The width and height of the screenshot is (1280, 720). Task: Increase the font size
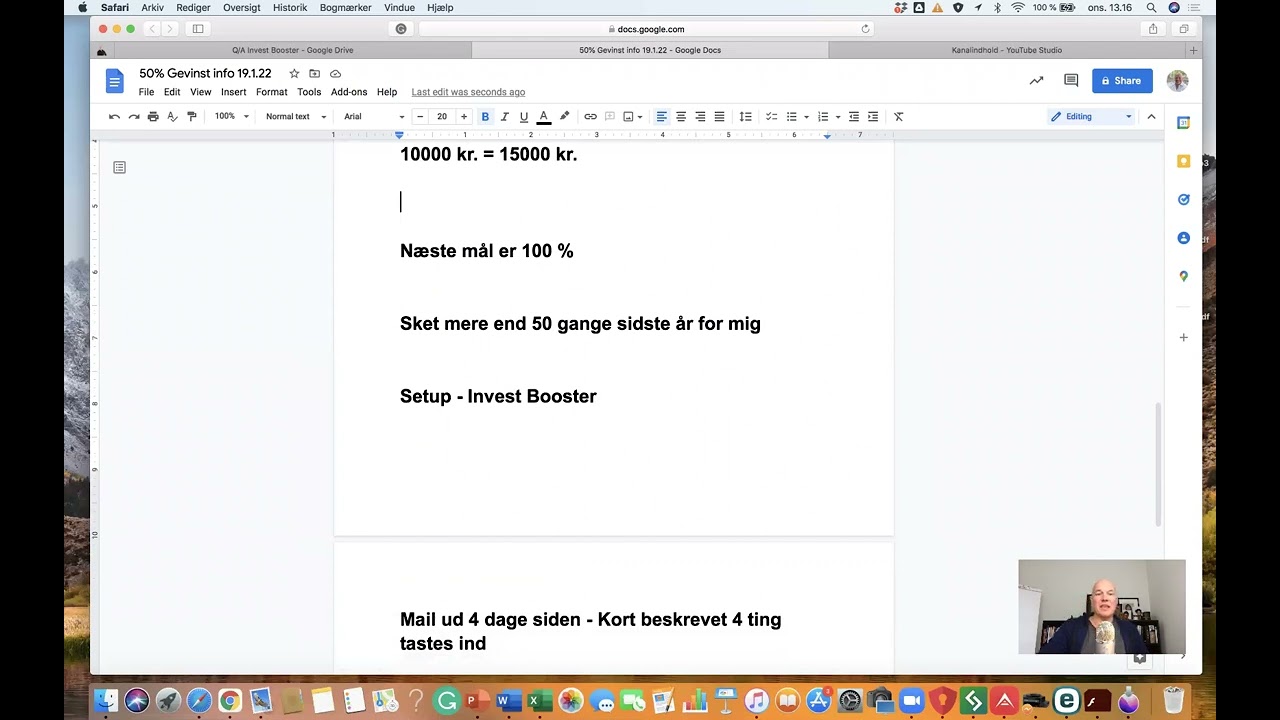(x=464, y=117)
